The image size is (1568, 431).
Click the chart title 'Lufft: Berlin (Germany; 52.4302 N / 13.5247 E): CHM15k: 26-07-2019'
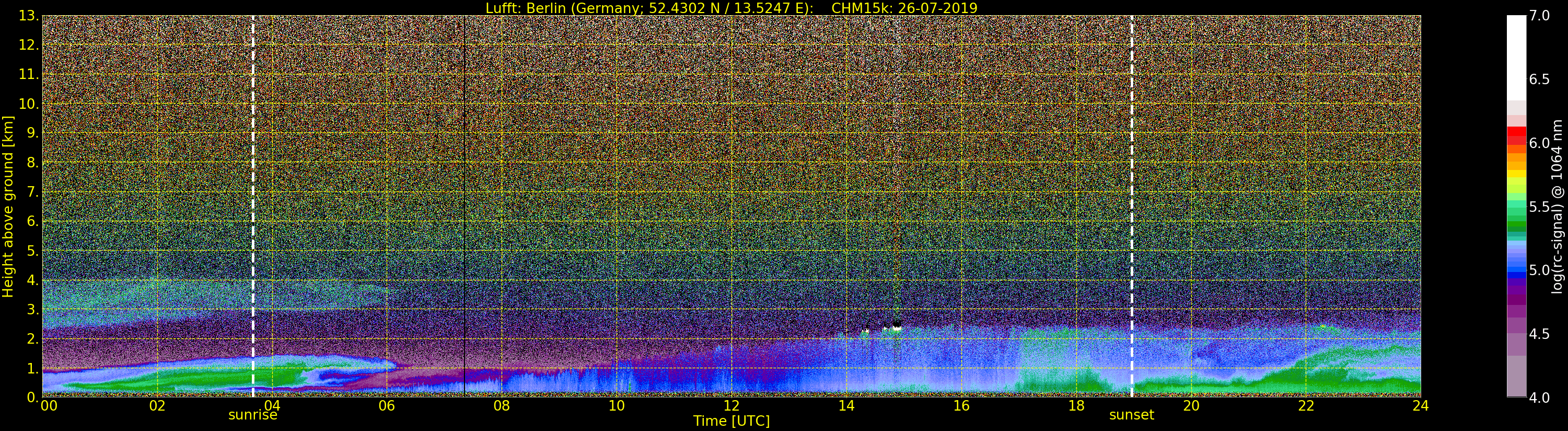click(x=731, y=8)
